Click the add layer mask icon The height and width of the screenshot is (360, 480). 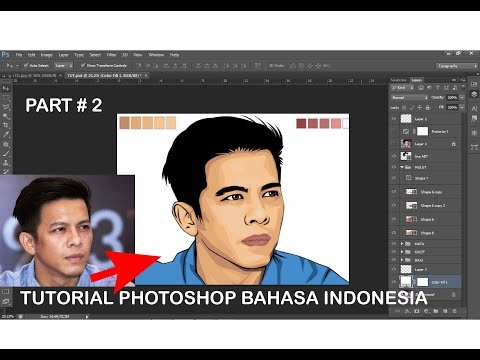point(416,311)
